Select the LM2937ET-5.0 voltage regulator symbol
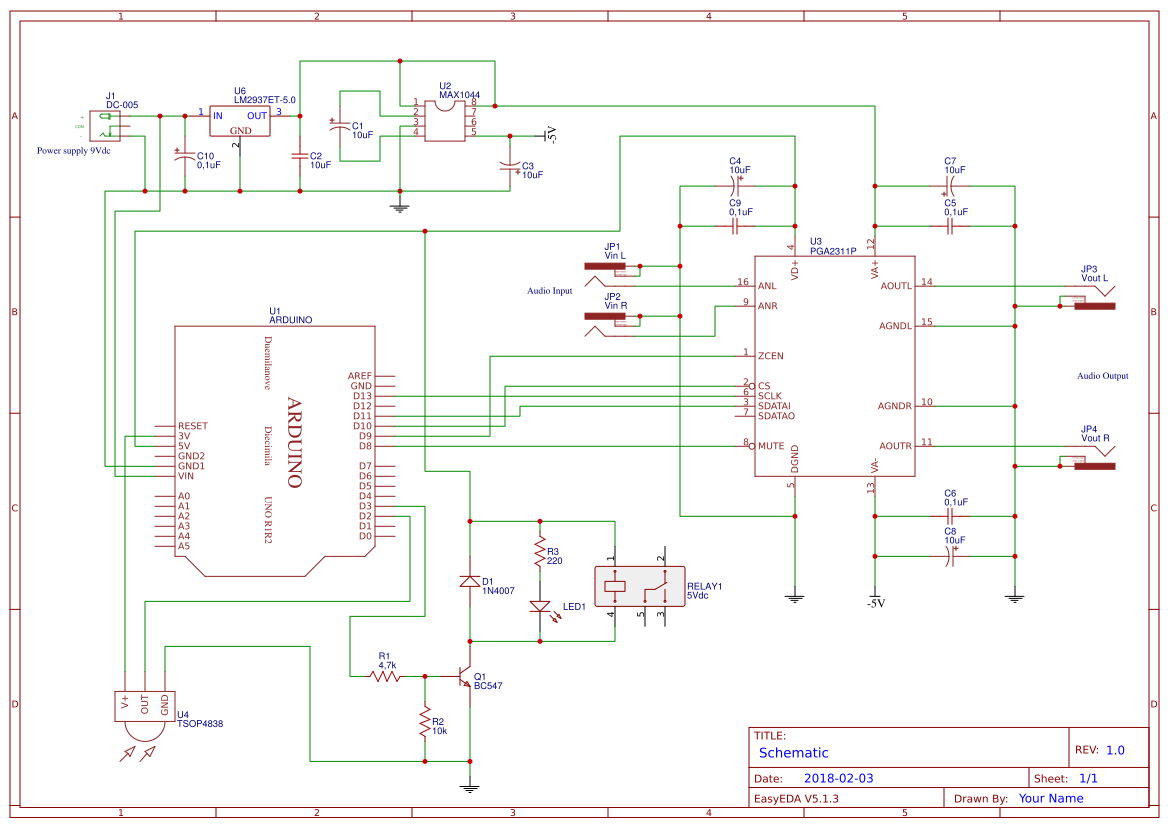The width and height of the screenshot is (1169, 828). (240, 120)
